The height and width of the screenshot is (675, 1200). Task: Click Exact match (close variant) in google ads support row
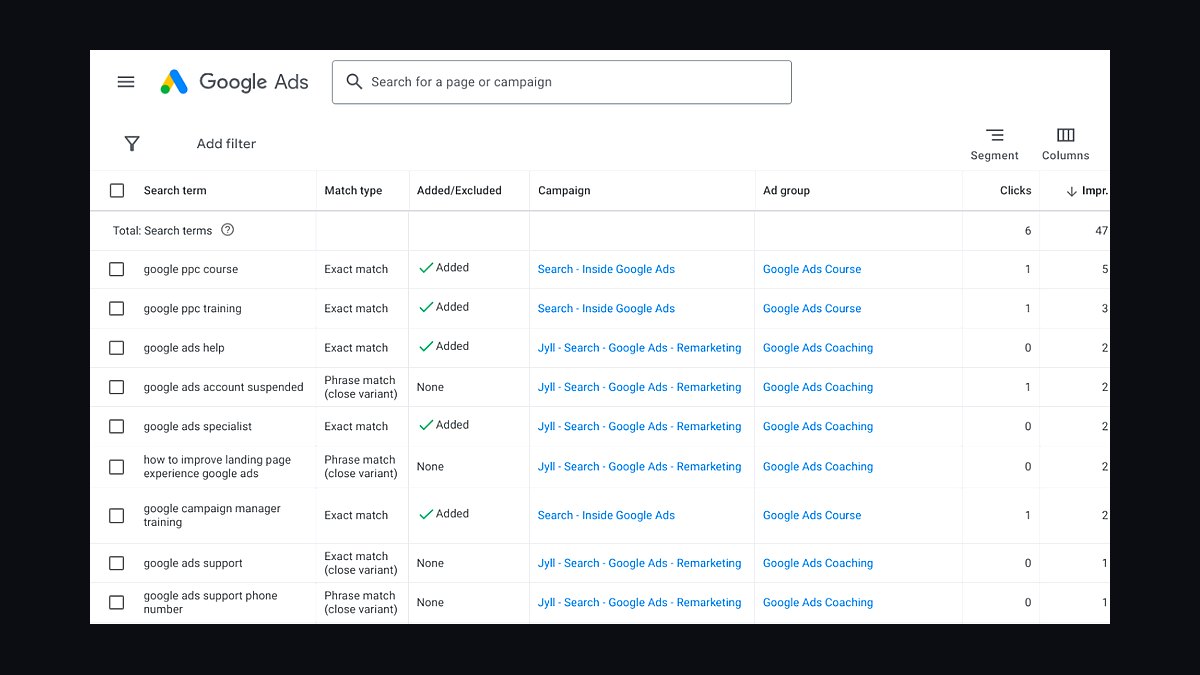(361, 563)
